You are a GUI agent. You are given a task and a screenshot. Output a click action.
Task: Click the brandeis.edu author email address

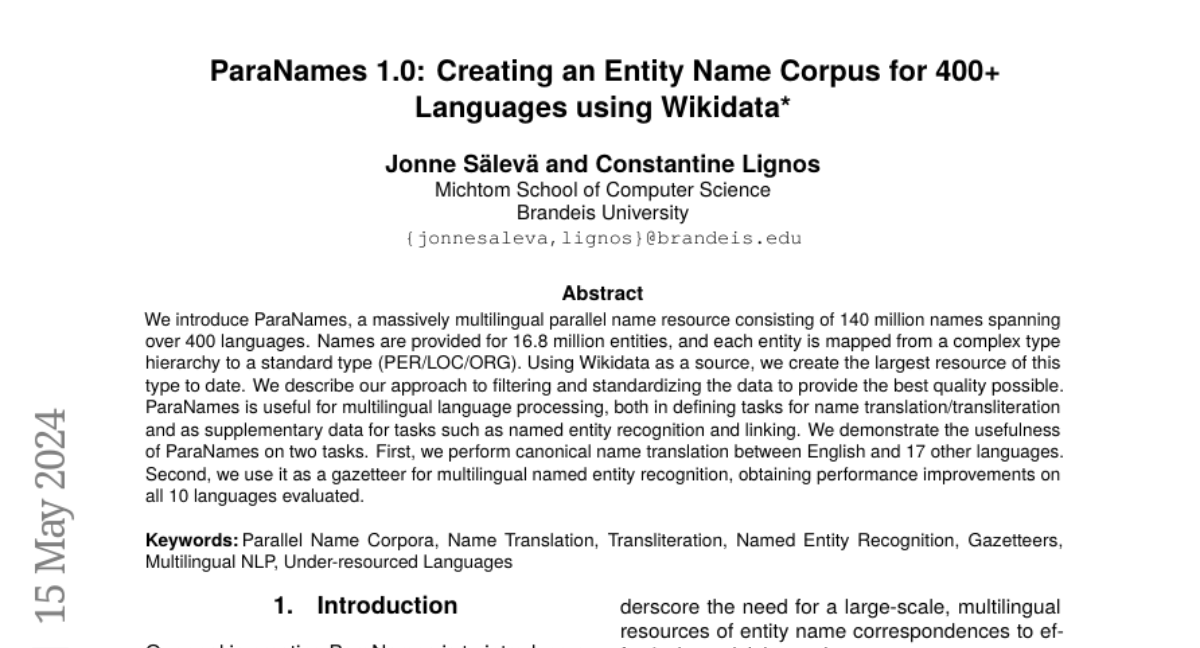pyautogui.click(x=602, y=238)
